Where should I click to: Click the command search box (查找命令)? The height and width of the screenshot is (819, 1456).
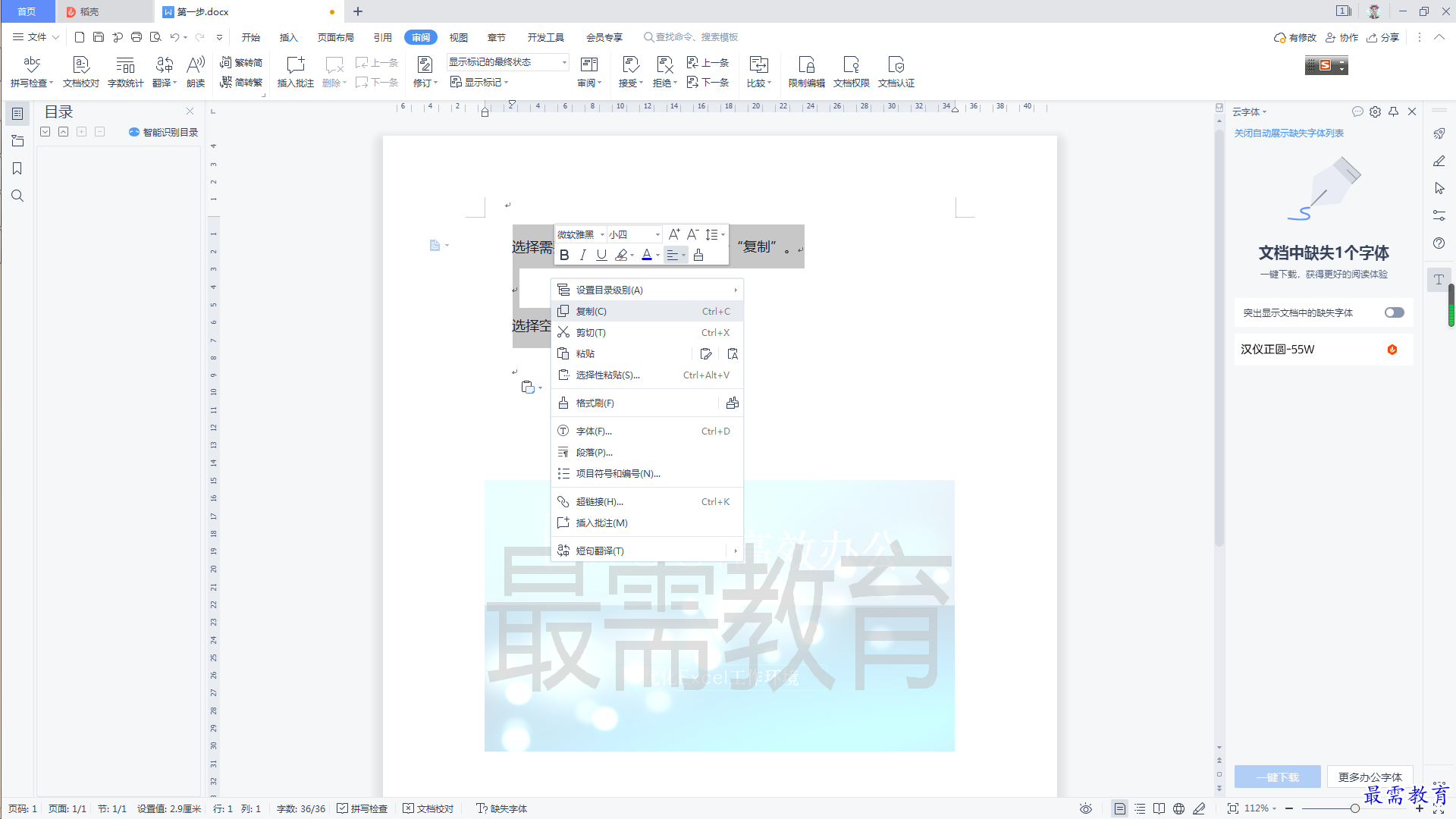[x=691, y=37]
